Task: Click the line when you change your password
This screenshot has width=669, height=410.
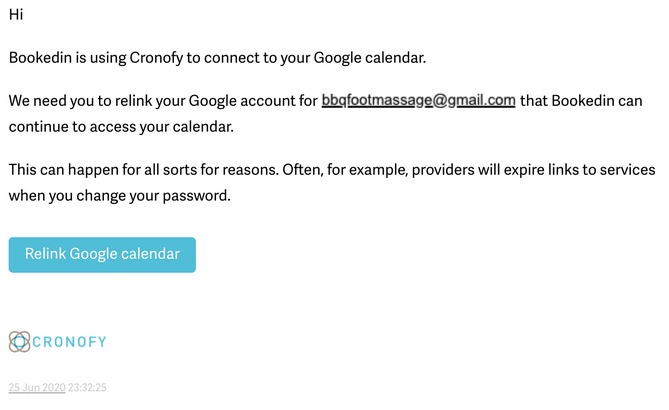Action: coord(119,196)
